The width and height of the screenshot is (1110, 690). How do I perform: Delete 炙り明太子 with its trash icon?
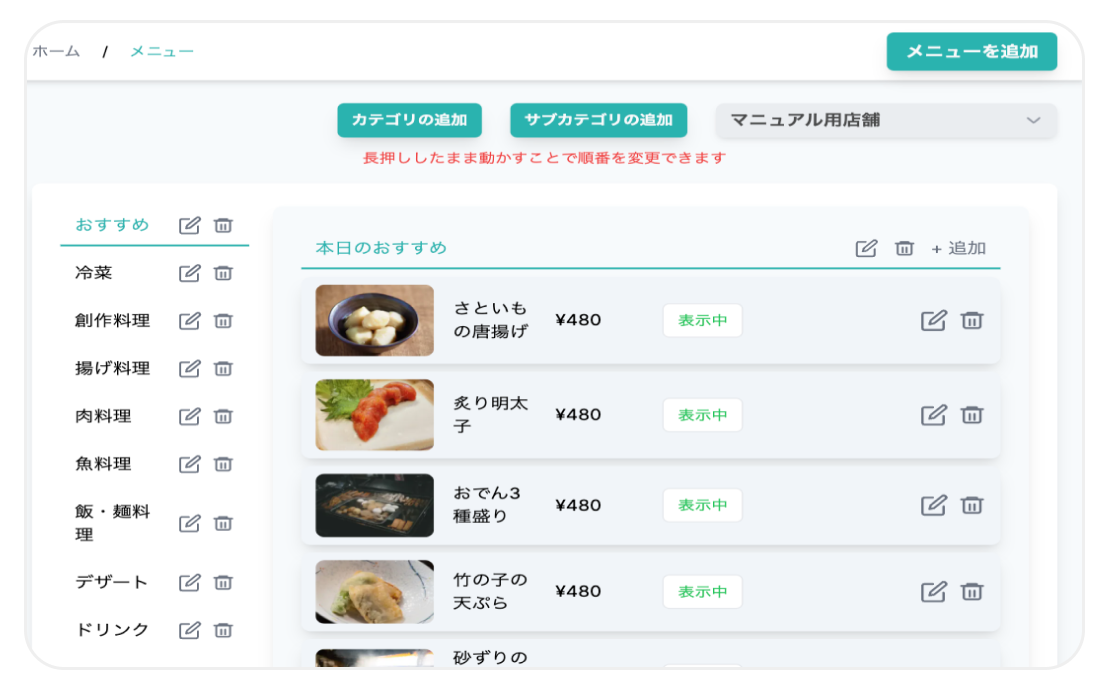971,414
